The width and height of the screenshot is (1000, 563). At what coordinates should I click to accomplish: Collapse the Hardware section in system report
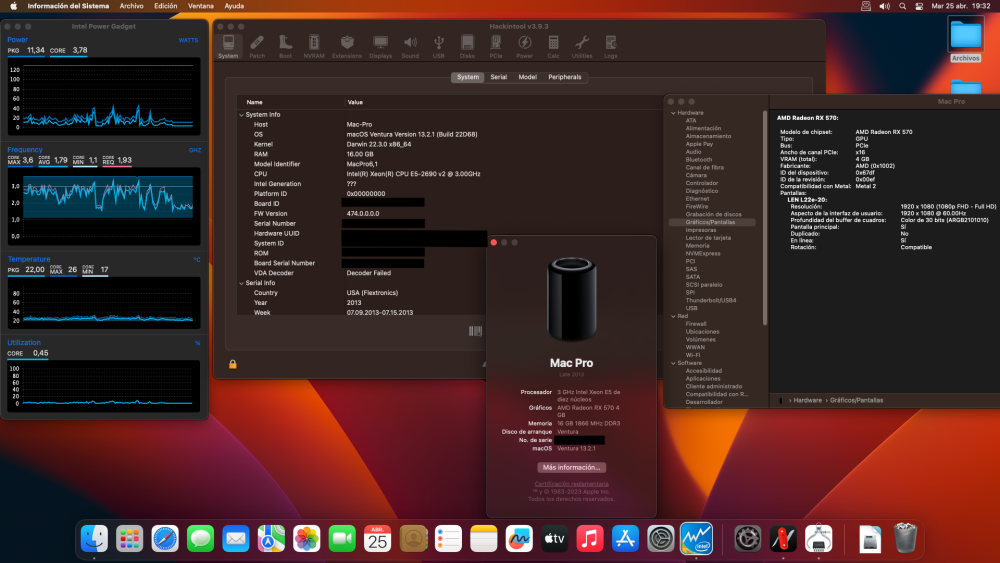click(x=673, y=113)
